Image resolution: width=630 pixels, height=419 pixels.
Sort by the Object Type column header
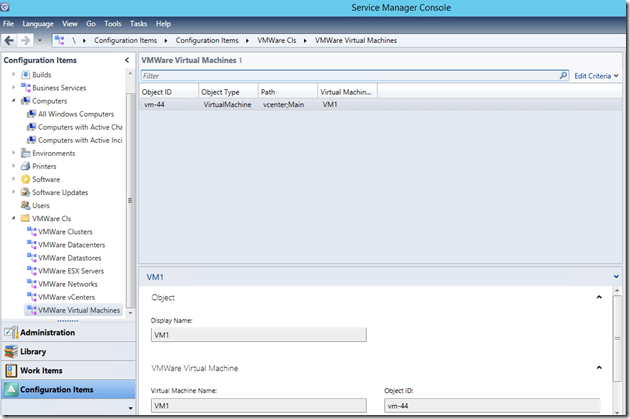click(227, 91)
